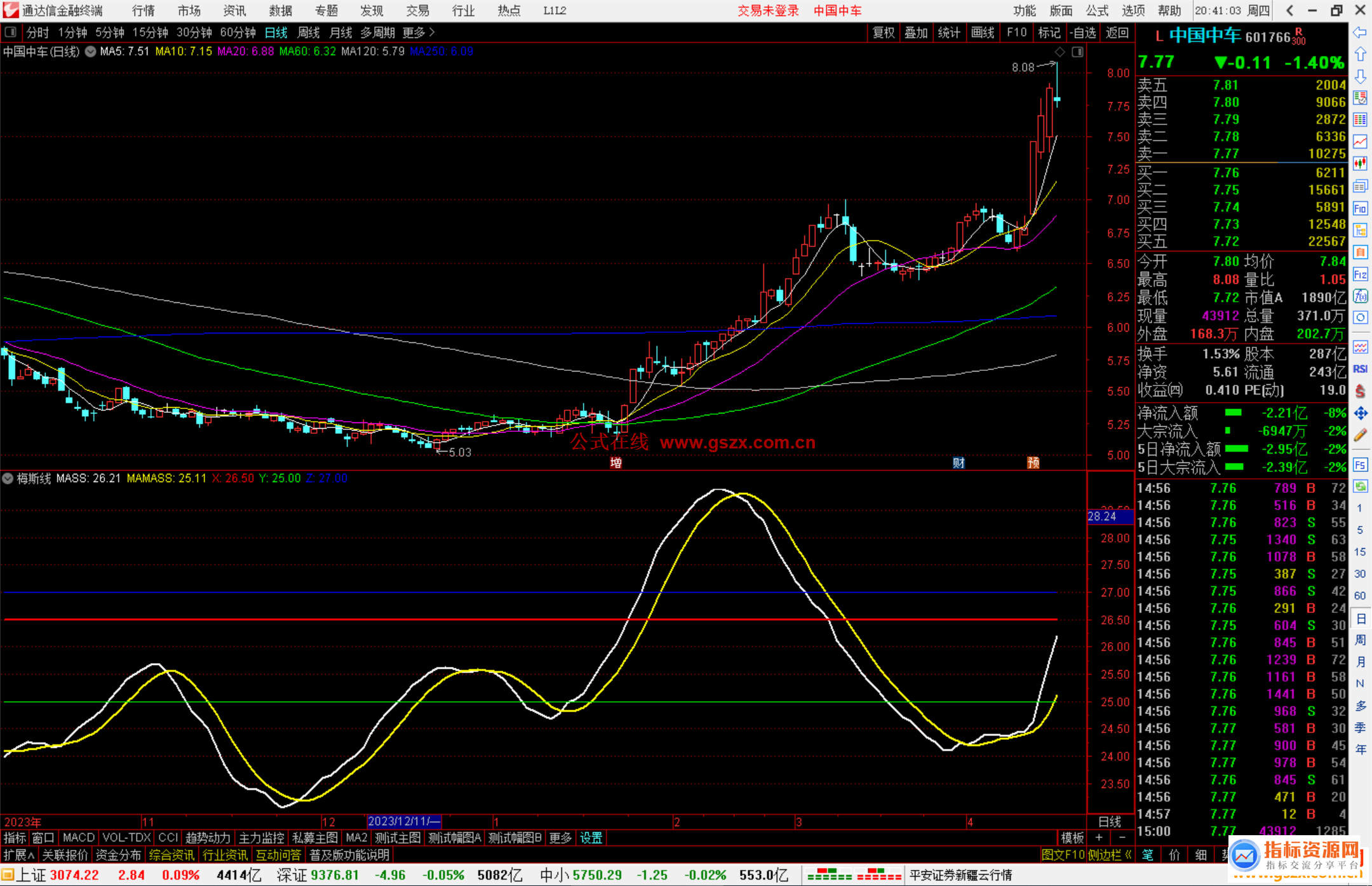Select the 主力监控 indicator tab
The width and height of the screenshot is (1372, 886).
(262, 838)
